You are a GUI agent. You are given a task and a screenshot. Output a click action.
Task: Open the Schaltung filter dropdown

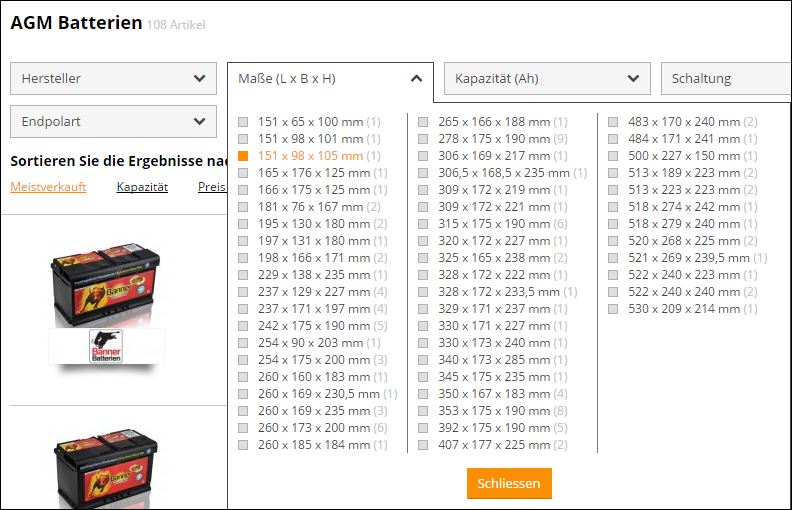coord(725,78)
